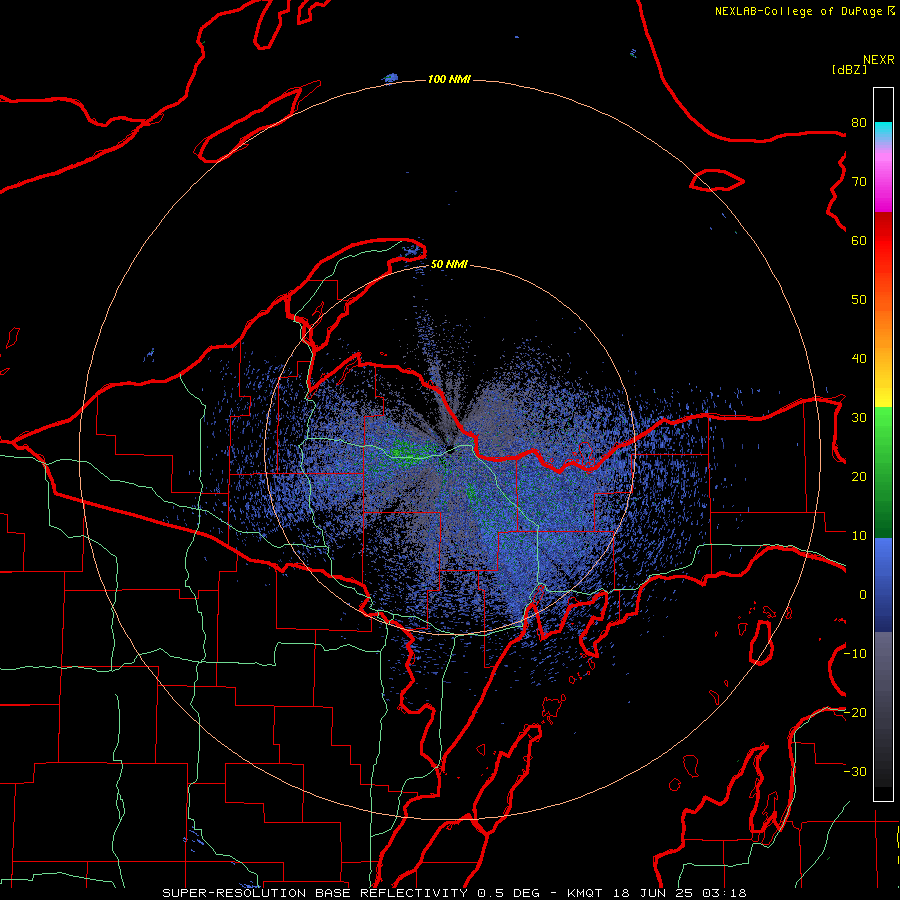The height and width of the screenshot is (900, 900).
Task: Click the 50 dBZ scale value
Action: 859,300
